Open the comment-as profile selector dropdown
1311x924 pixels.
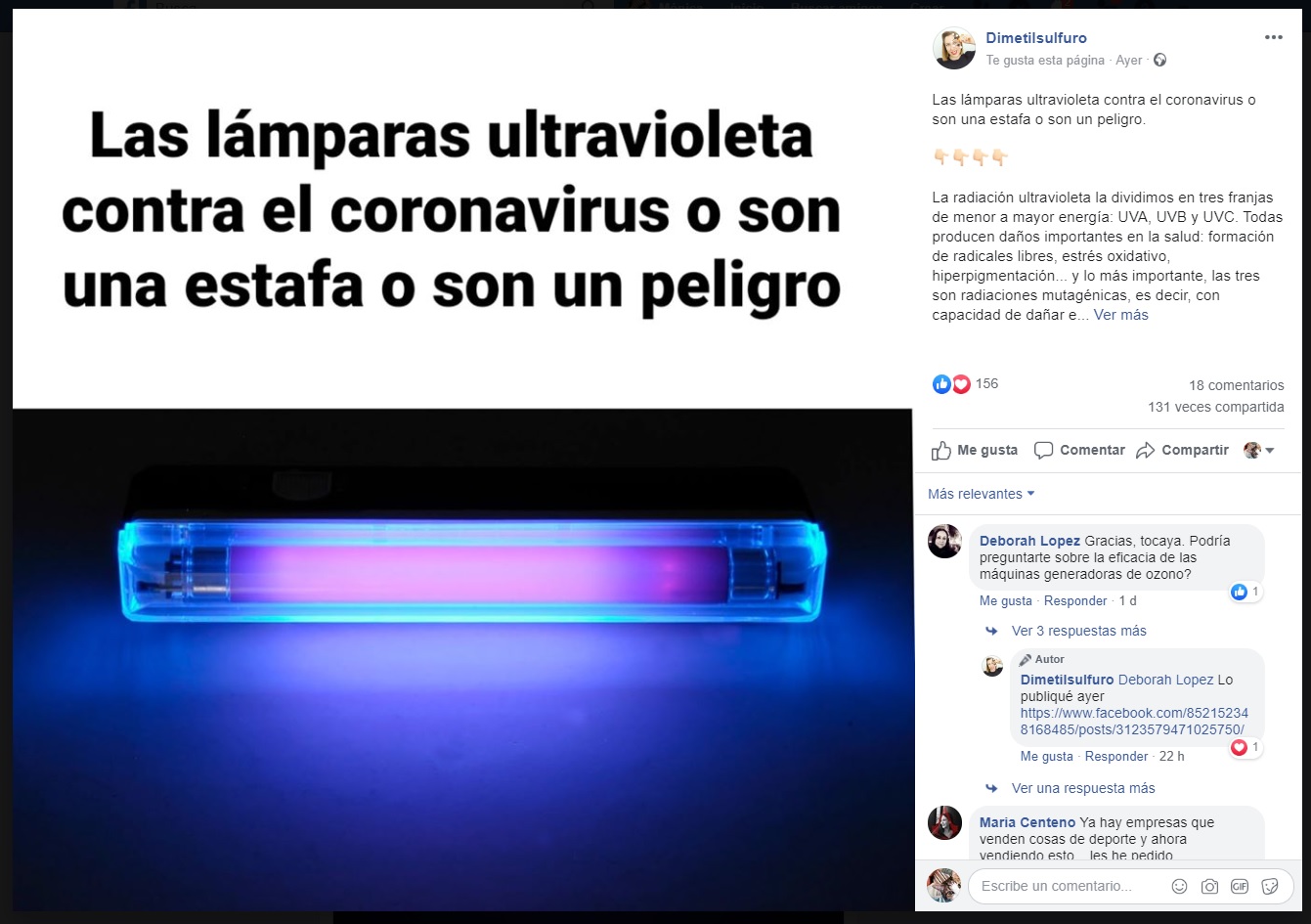[1259, 451]
